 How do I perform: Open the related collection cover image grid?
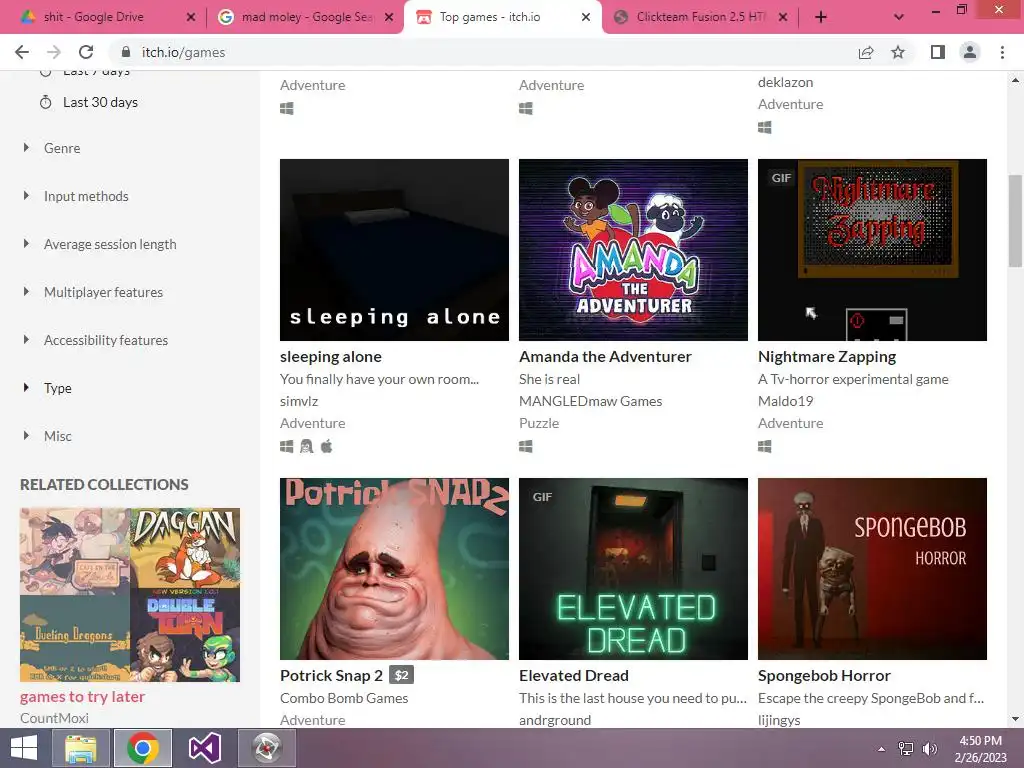tap(130, 595)
